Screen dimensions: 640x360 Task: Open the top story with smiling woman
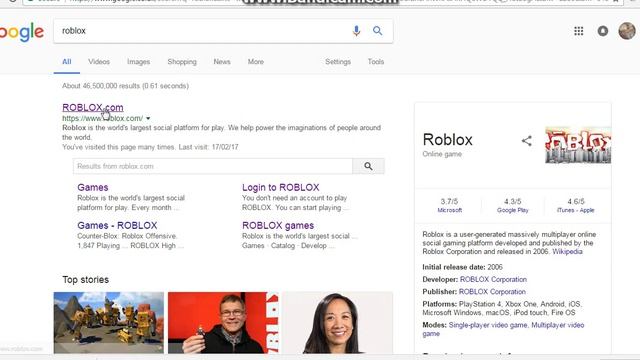click(337, 322)
